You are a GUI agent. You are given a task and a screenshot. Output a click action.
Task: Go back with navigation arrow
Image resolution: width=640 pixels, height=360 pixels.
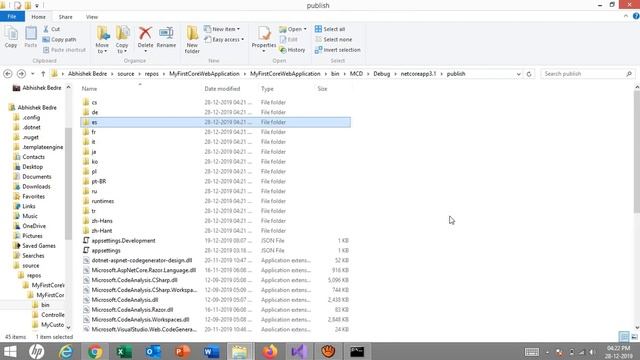point(7,74)
